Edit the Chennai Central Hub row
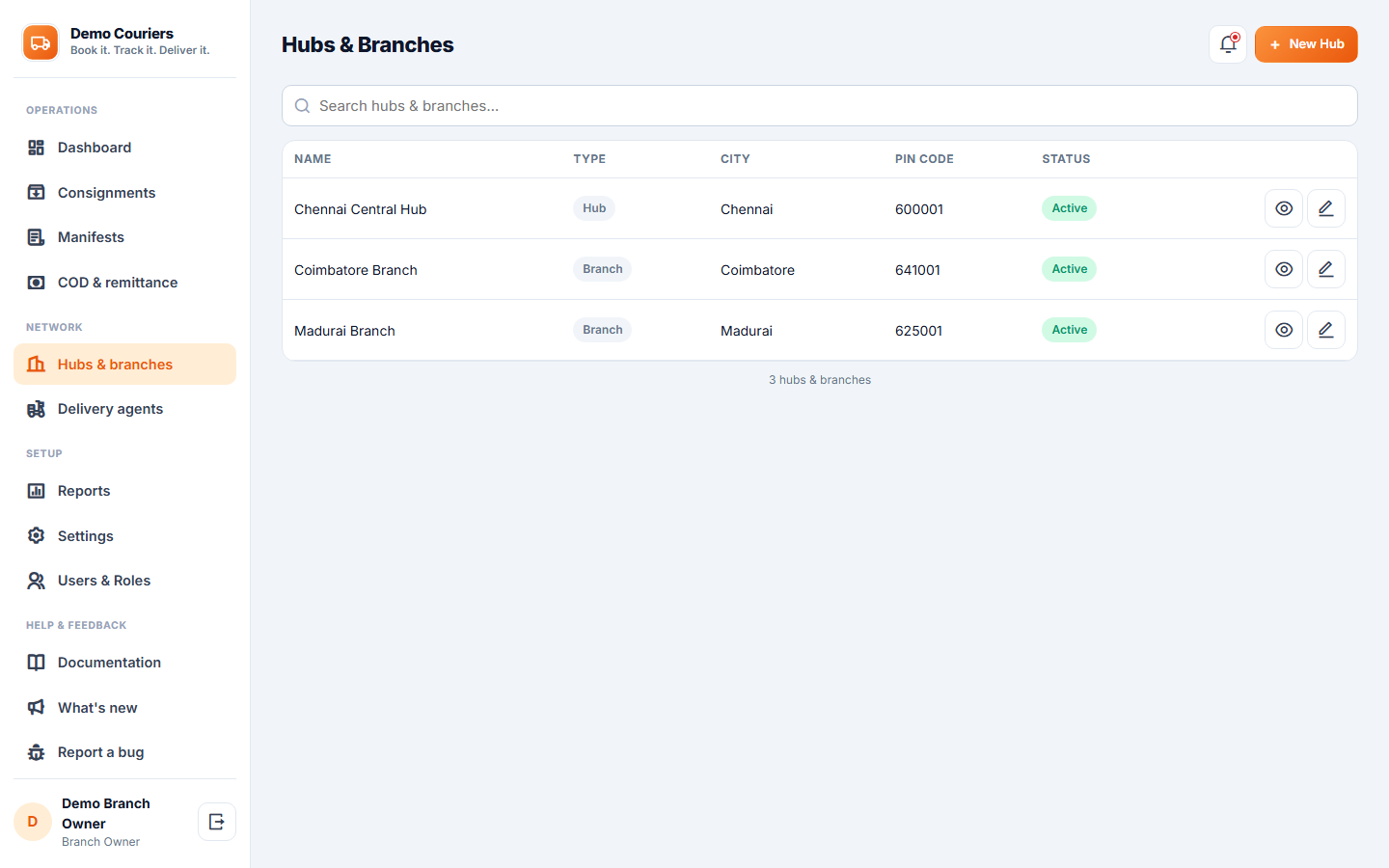Screen dimensions: 1389x868 coord(1326,208)
